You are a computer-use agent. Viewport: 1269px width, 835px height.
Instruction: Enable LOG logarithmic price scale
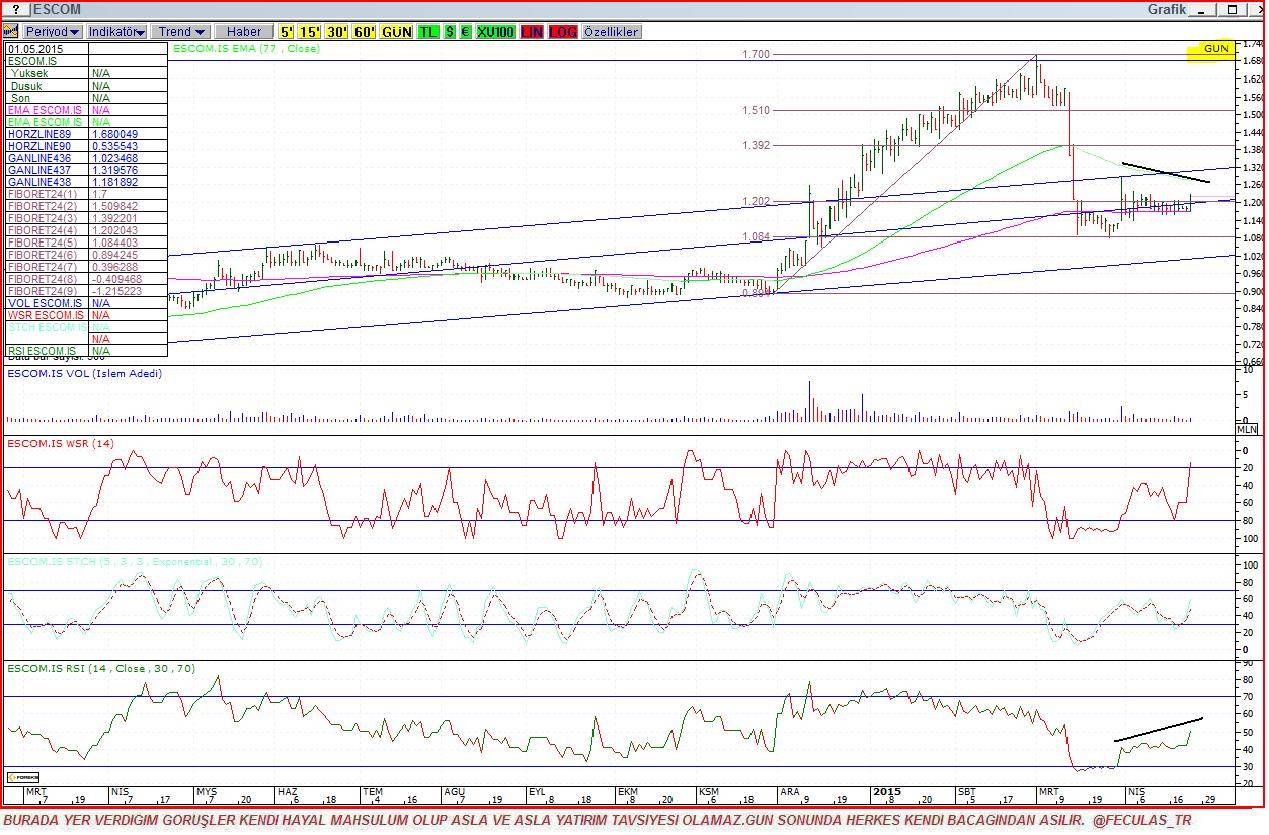tap(563, 32)
